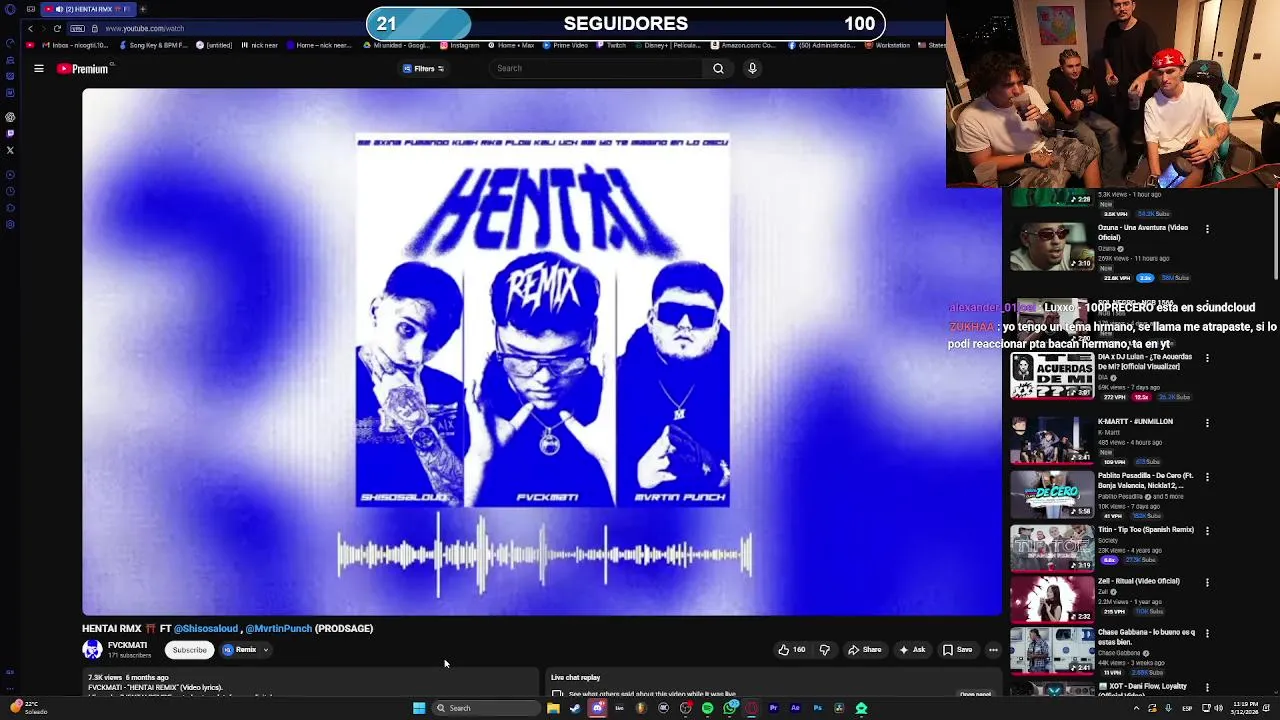
Task: Open the Instagram bookmark
Action: coord(460,45)
